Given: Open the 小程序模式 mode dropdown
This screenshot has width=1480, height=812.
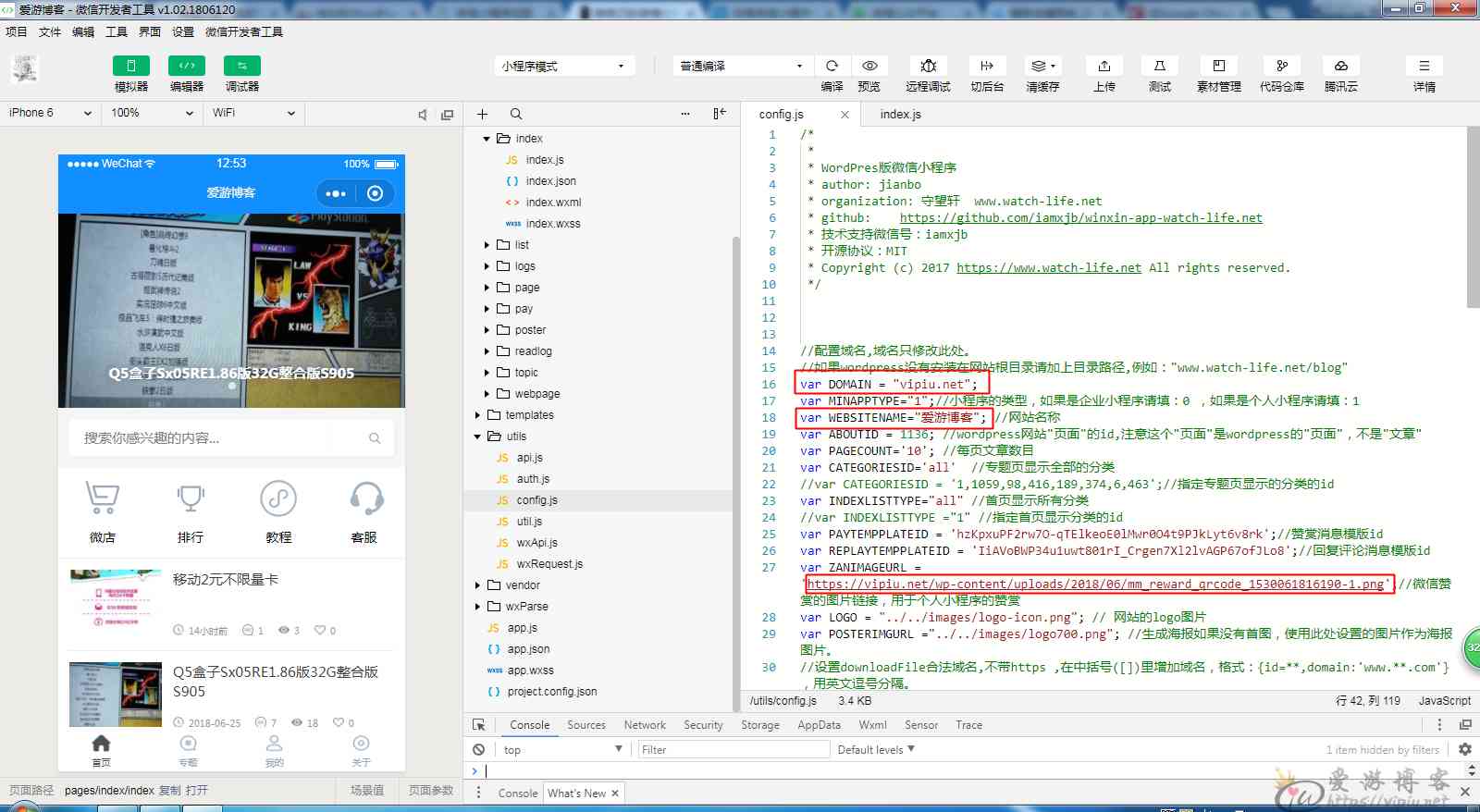Looking at the screenshot, I should pos(564,66).
